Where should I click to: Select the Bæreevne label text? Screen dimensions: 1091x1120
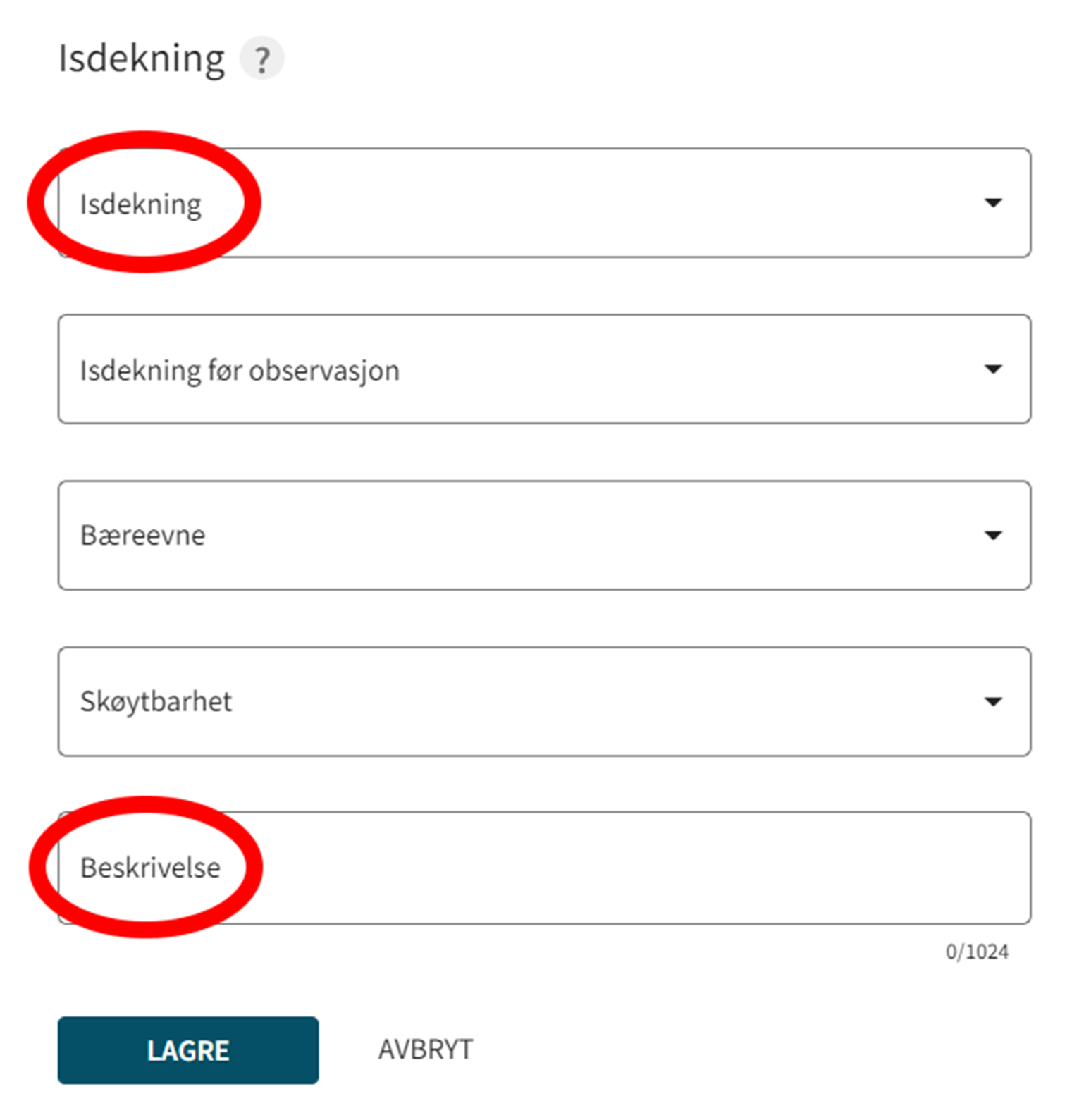pos(143,536)
